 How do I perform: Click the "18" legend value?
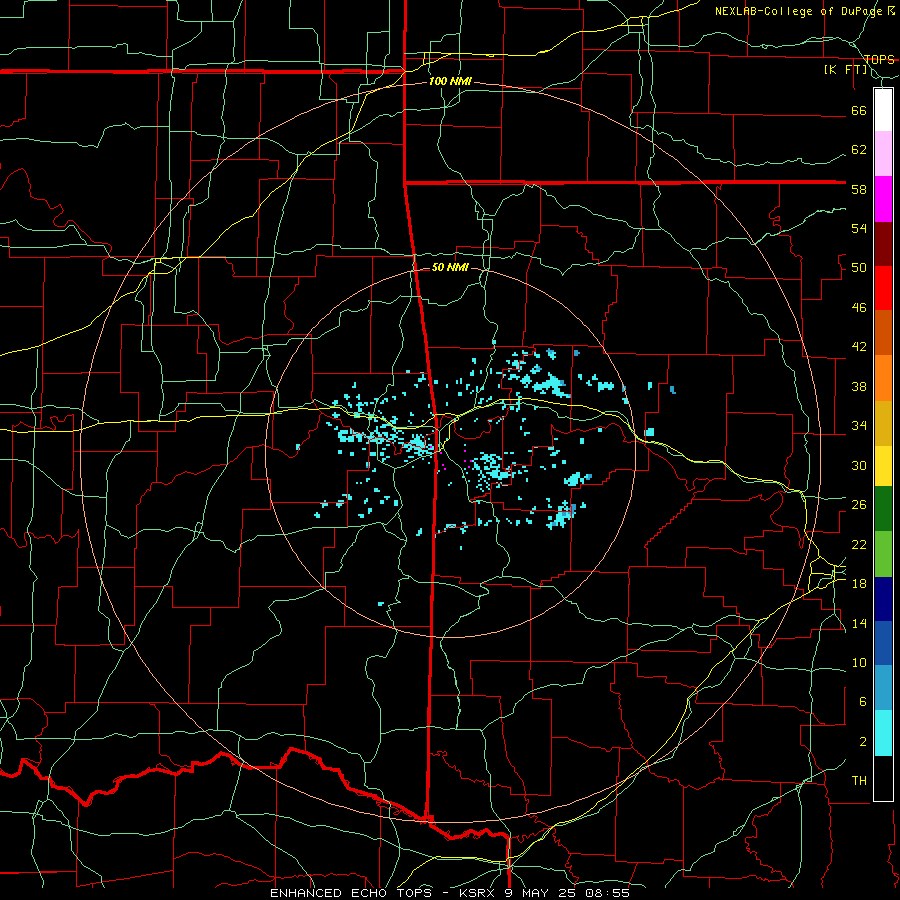coord(859,584)
